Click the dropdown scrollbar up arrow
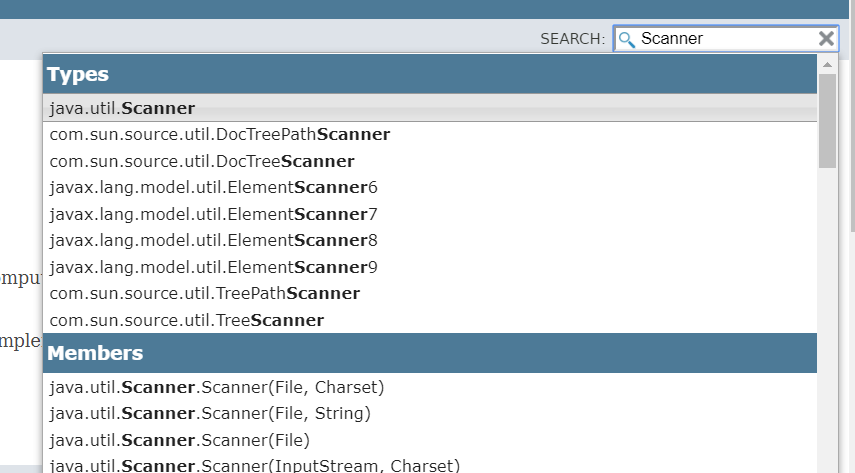The height and width of the screenshot is (473, 855). click(x=827, y=64)
